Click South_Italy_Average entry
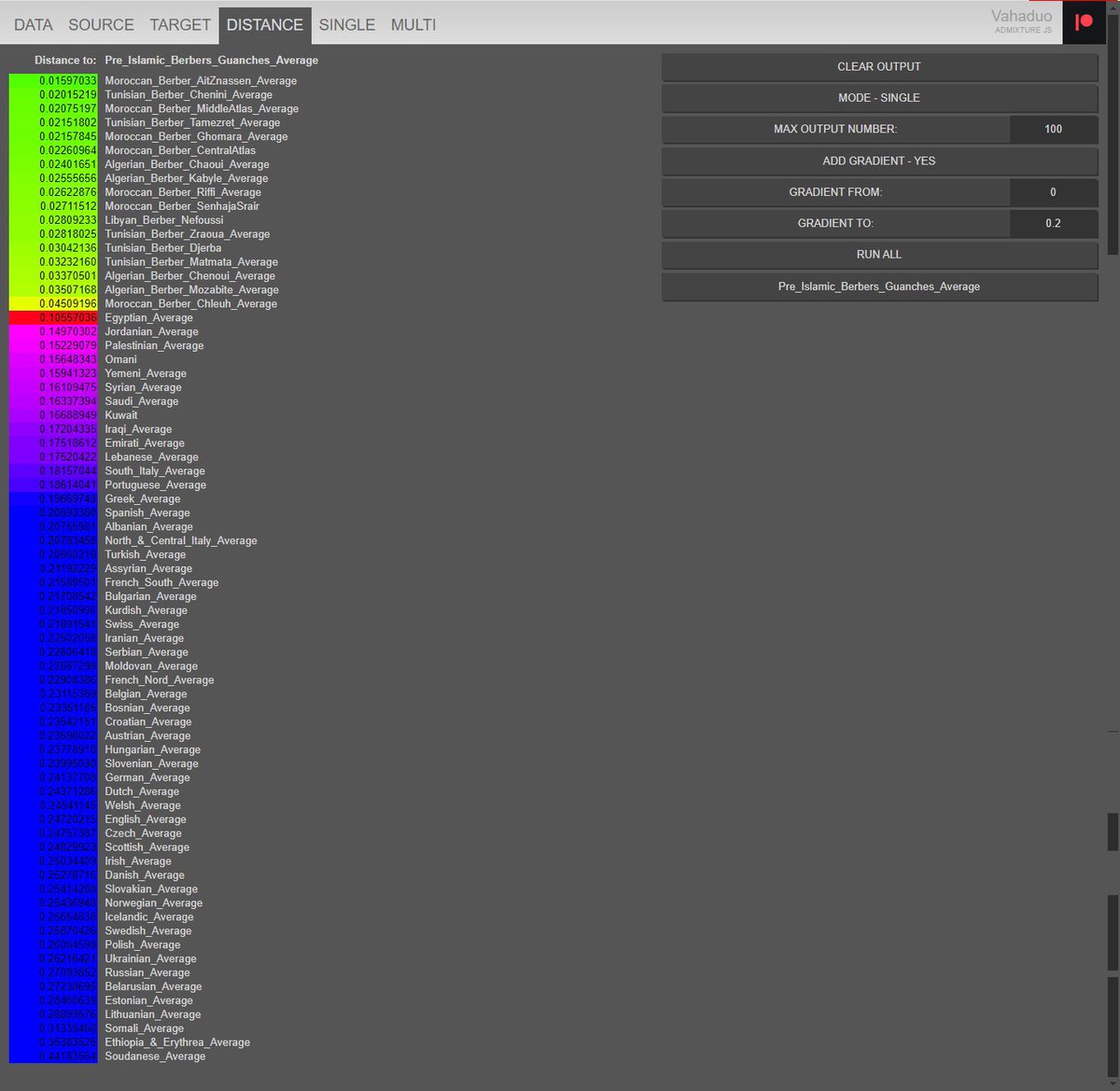This screenshot has width=1120, height=1091. 155,471
